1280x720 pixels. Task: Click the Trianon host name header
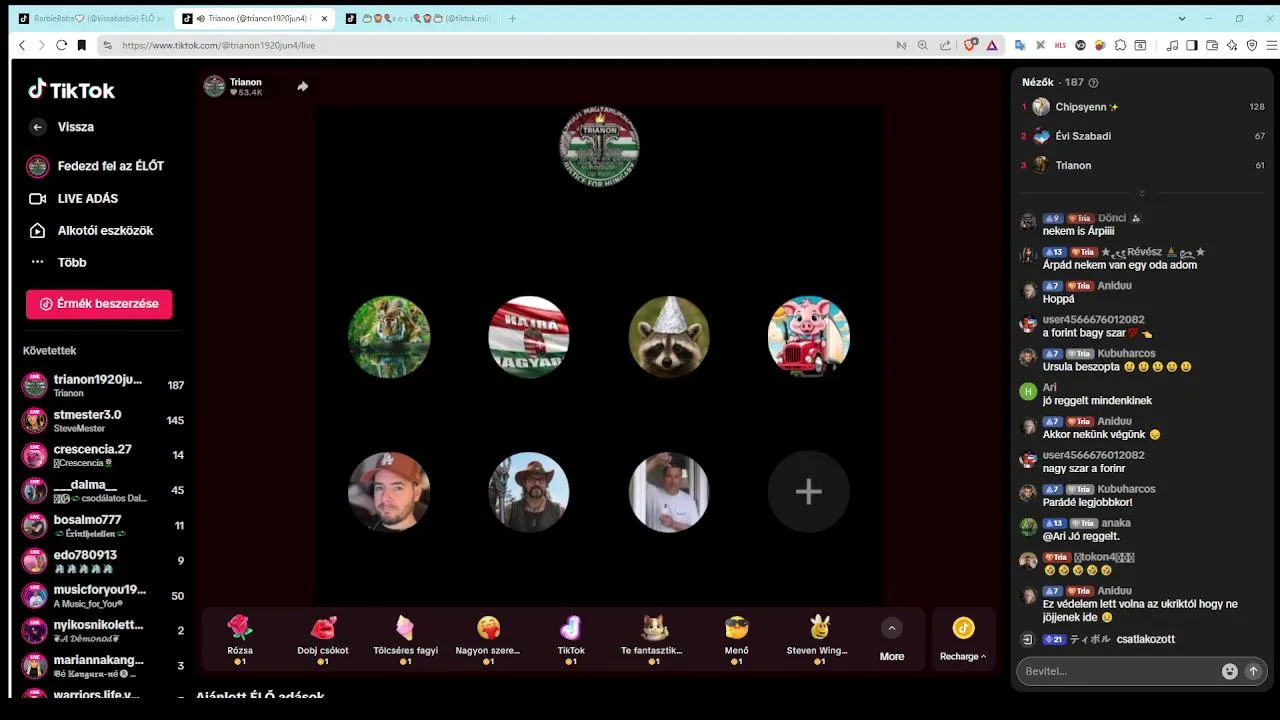coord(246,82)
